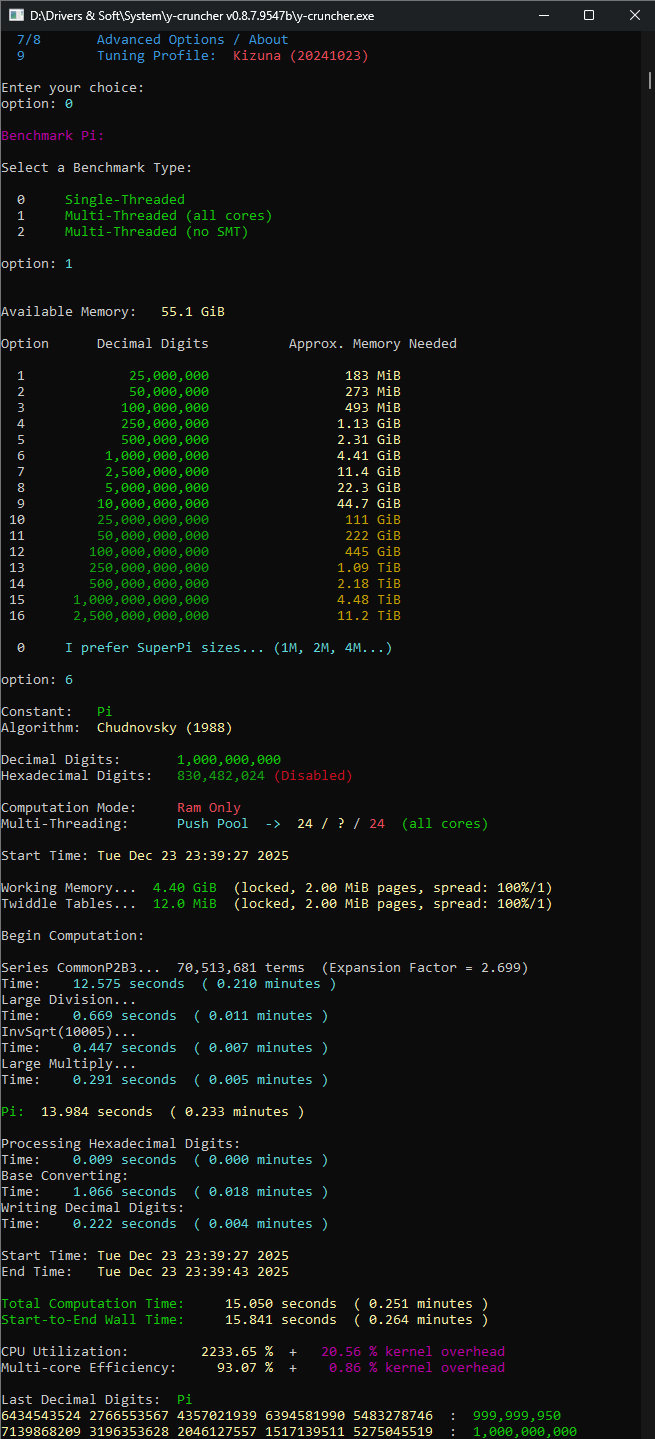The height and width of the screenshot is (1439, 655).
Task: Click the 'Push Pool' multi-threading text
Action: coord(212,824)
